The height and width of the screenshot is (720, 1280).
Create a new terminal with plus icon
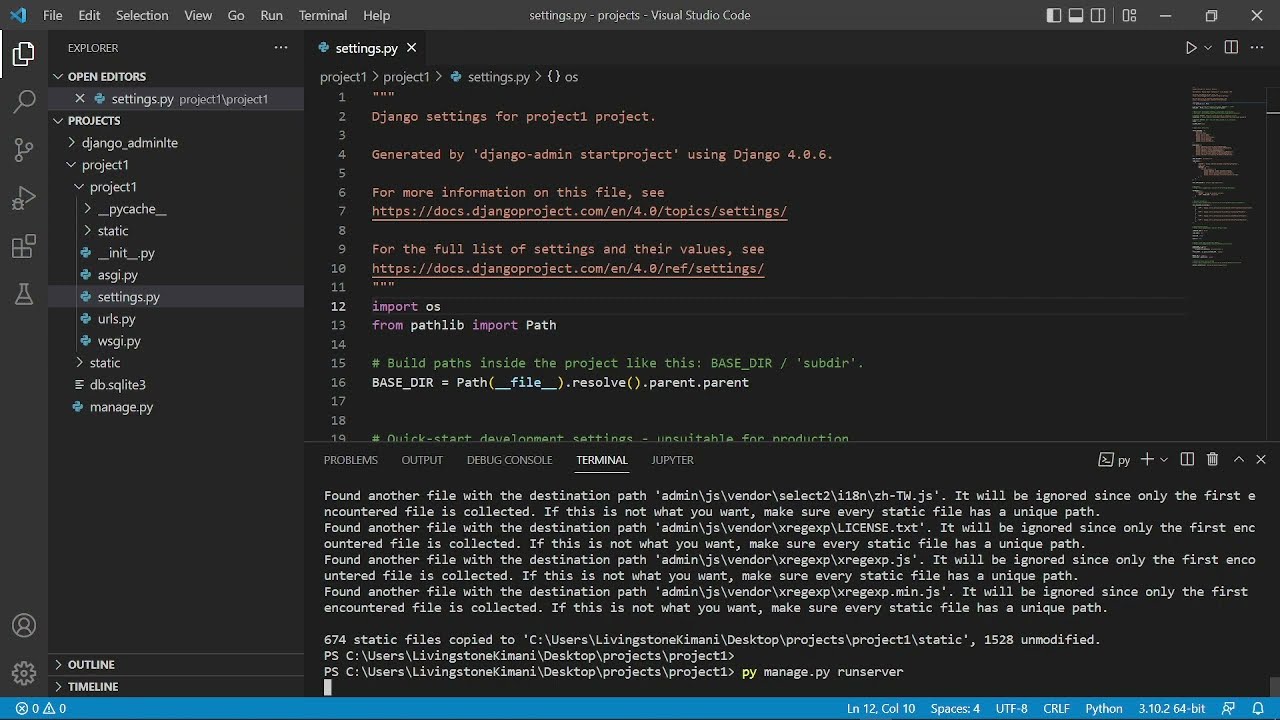pyautogui.click(x=1147, y=460)
